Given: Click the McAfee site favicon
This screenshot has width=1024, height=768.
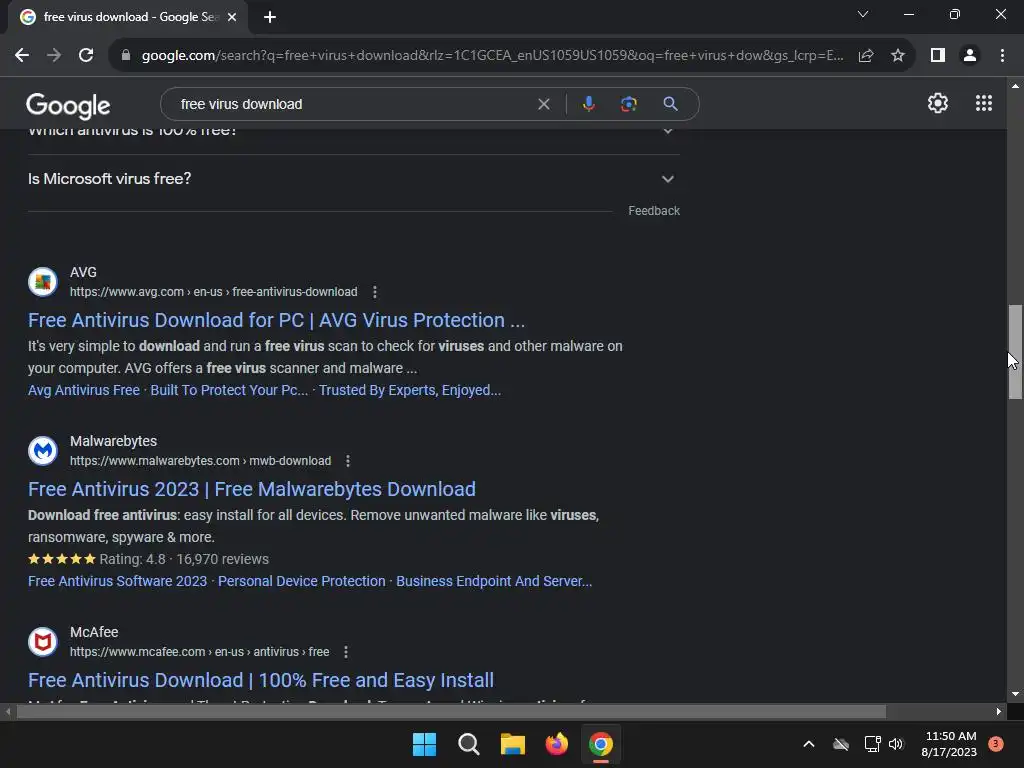Looking at the screenshot, I should point(43,641).
